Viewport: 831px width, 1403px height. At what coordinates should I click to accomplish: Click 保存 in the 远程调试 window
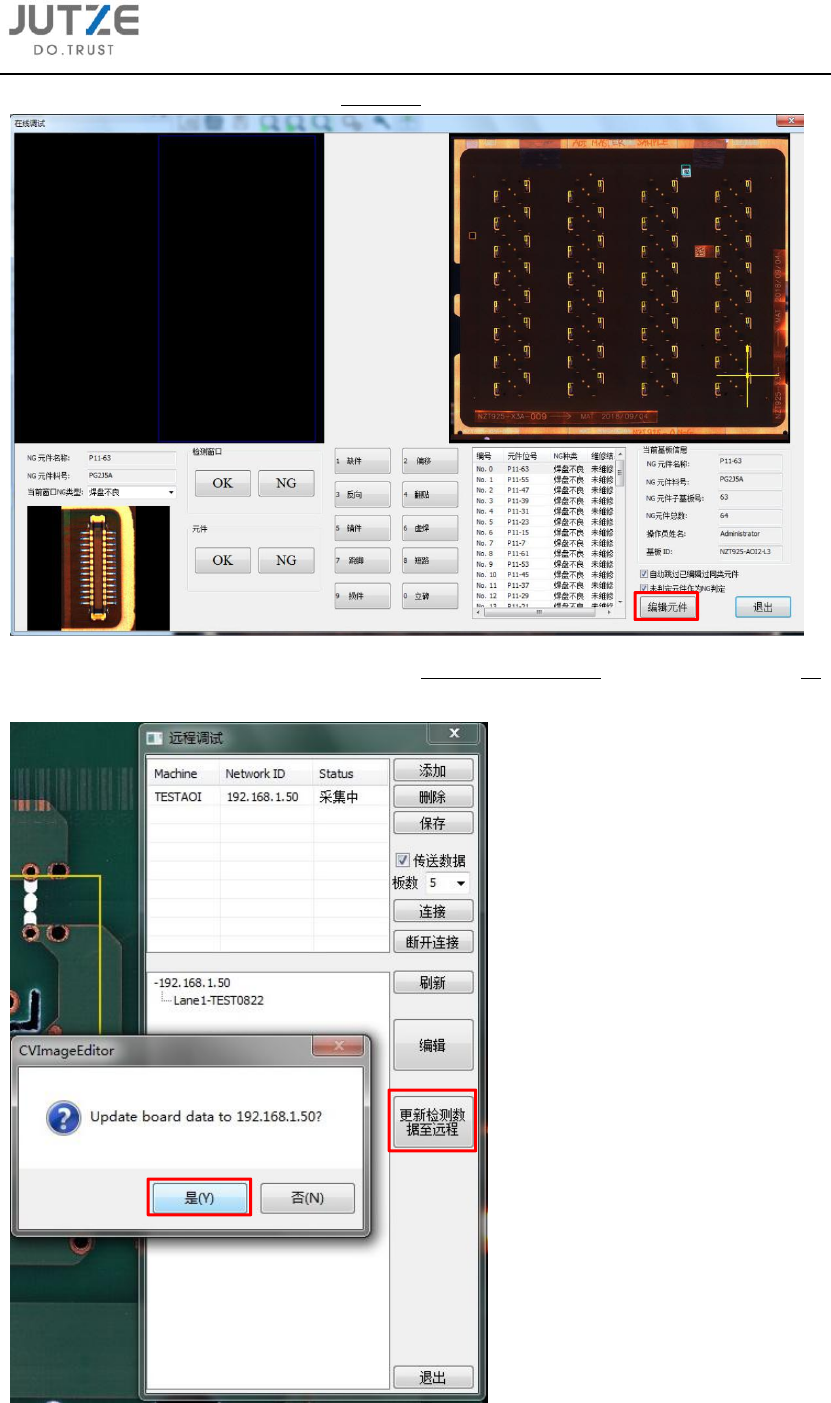[x=433, y=824]
